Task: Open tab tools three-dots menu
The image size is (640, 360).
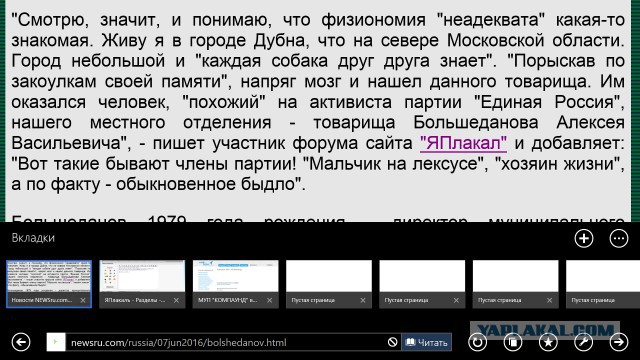Action: click(619, 238)
